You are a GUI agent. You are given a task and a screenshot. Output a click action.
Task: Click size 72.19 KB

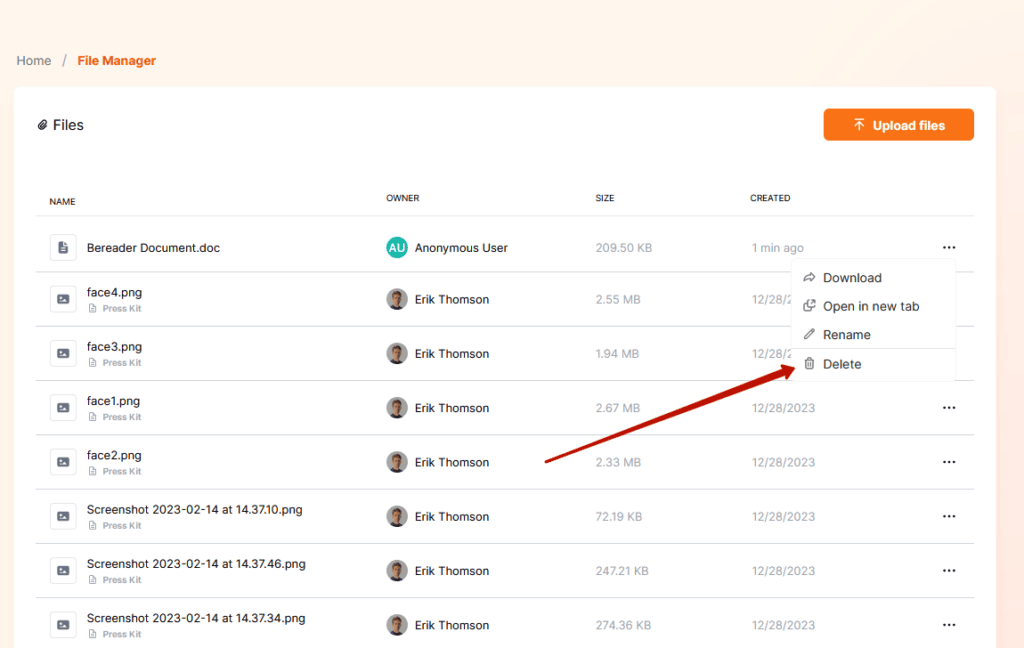[618, 516]
